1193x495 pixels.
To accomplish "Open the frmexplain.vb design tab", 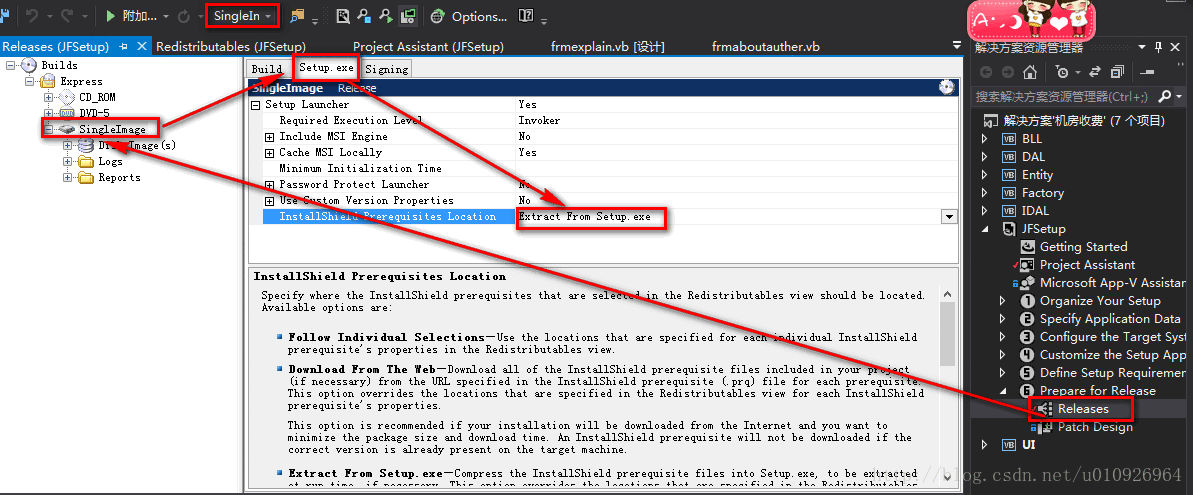I will click(x=608, y=46).
